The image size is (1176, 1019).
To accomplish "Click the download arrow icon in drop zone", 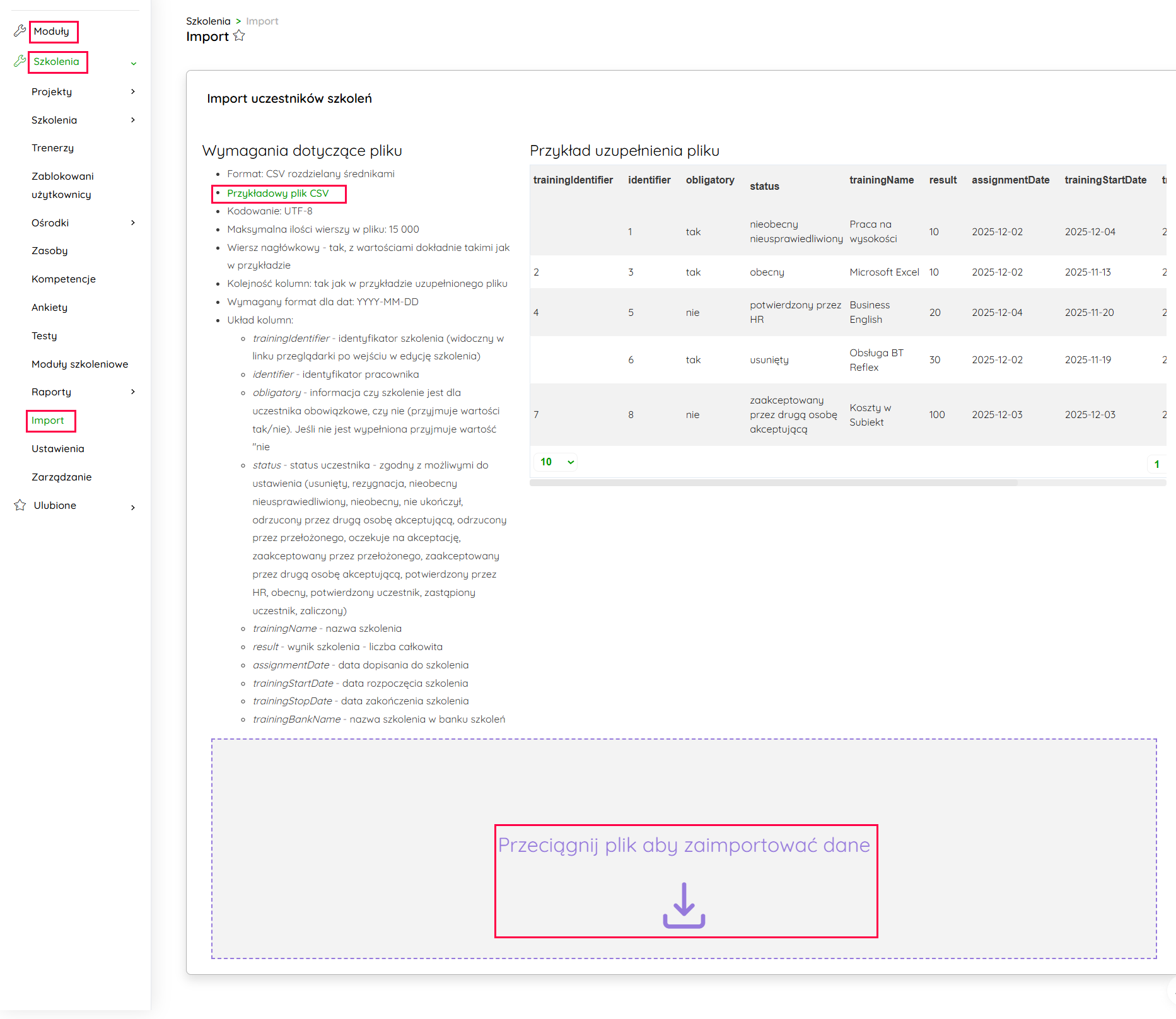I will pyautogui.click(x=684, y=905).
